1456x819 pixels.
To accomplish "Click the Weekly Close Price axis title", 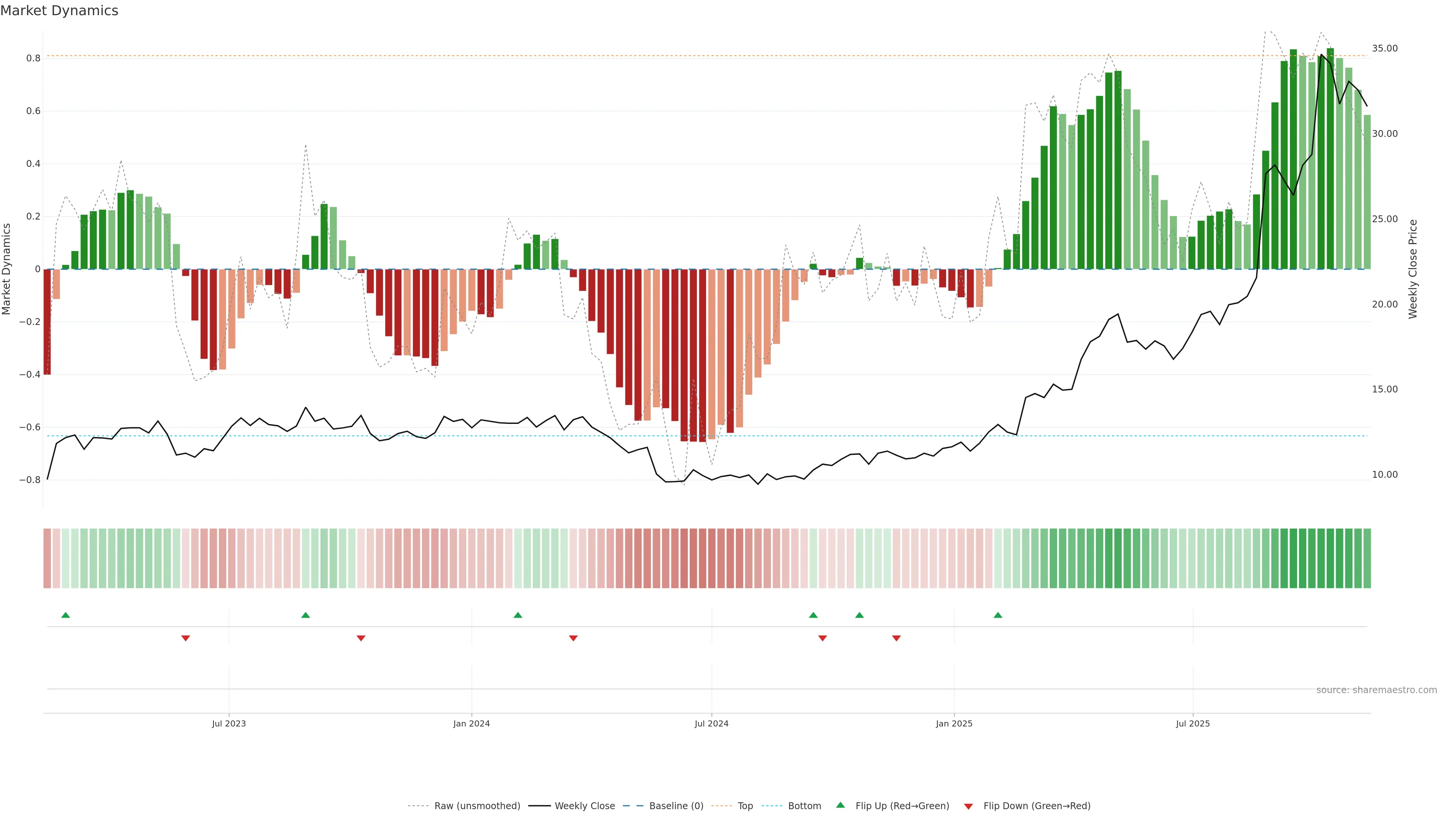I will point(1412,269).
